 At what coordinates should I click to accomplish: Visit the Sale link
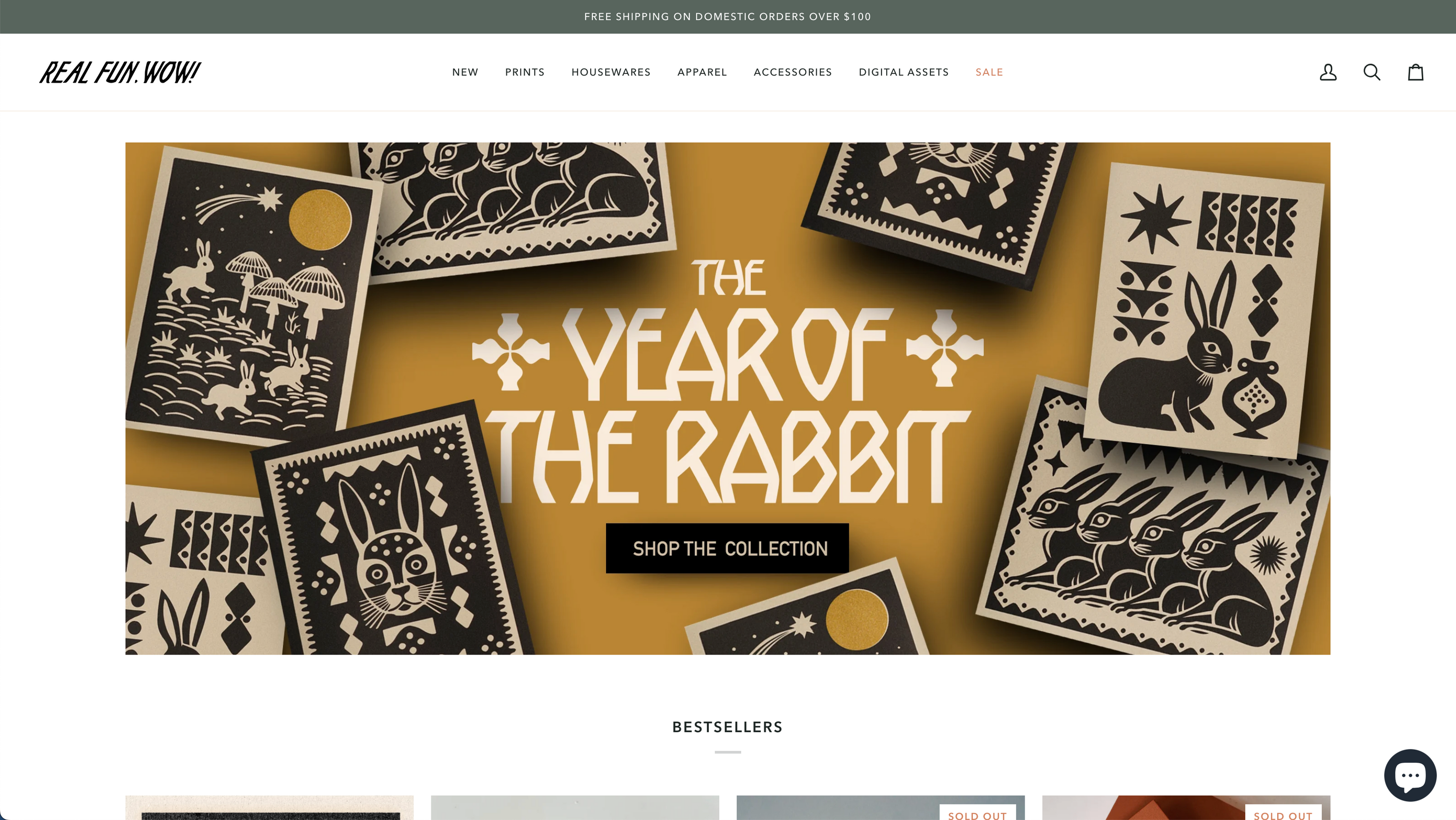tap(989, 72)
